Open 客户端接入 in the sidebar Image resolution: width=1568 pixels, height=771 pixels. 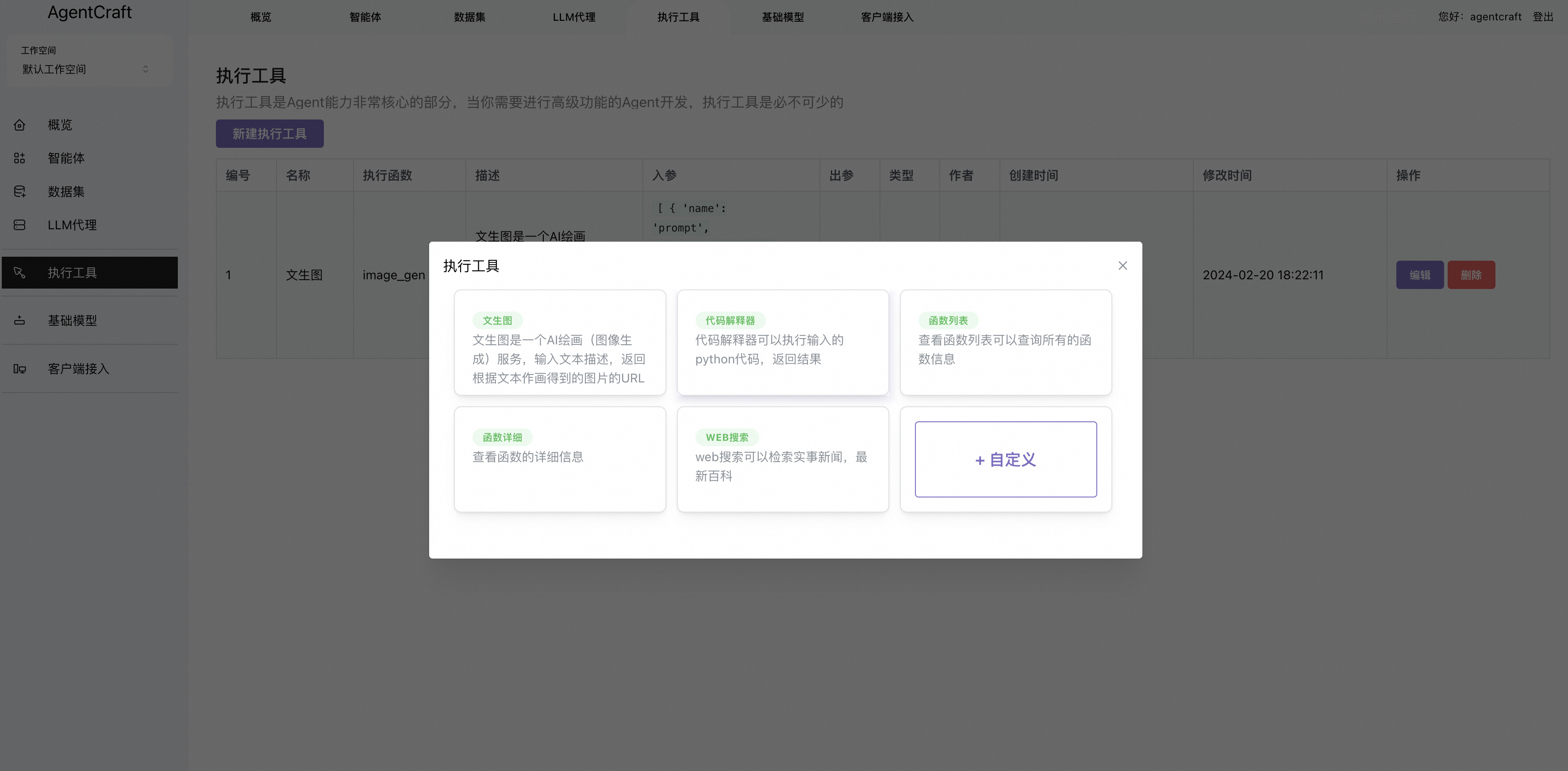pyautogui.click(x=90, y=368)
